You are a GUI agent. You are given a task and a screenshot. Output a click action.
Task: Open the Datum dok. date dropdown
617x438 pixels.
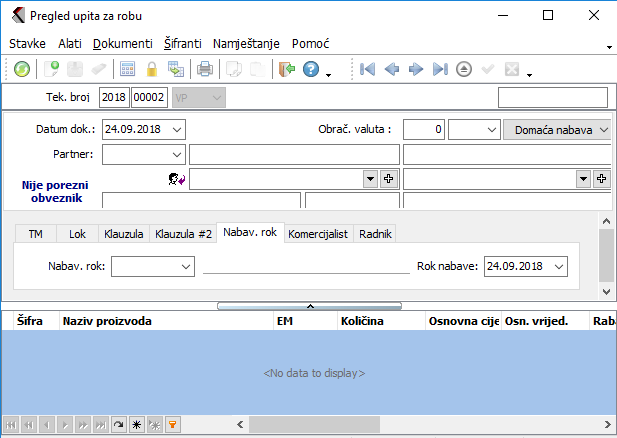coord(177,129)
